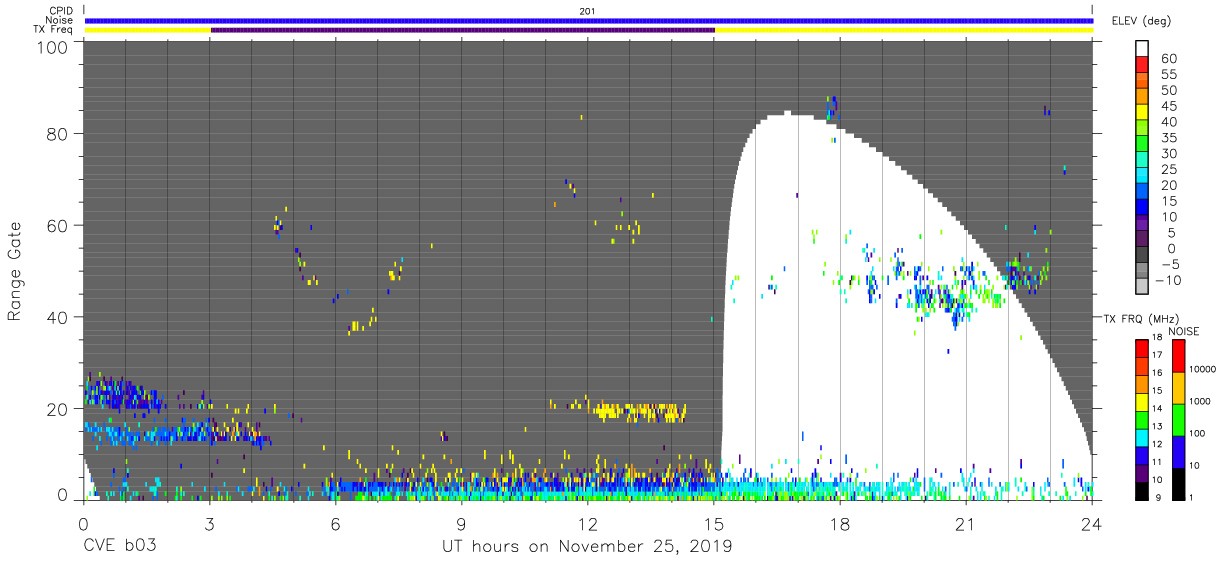Click the blue scatter cluster near gate 23 at 1 UT

pyautogui.click(x=124, y=395)
